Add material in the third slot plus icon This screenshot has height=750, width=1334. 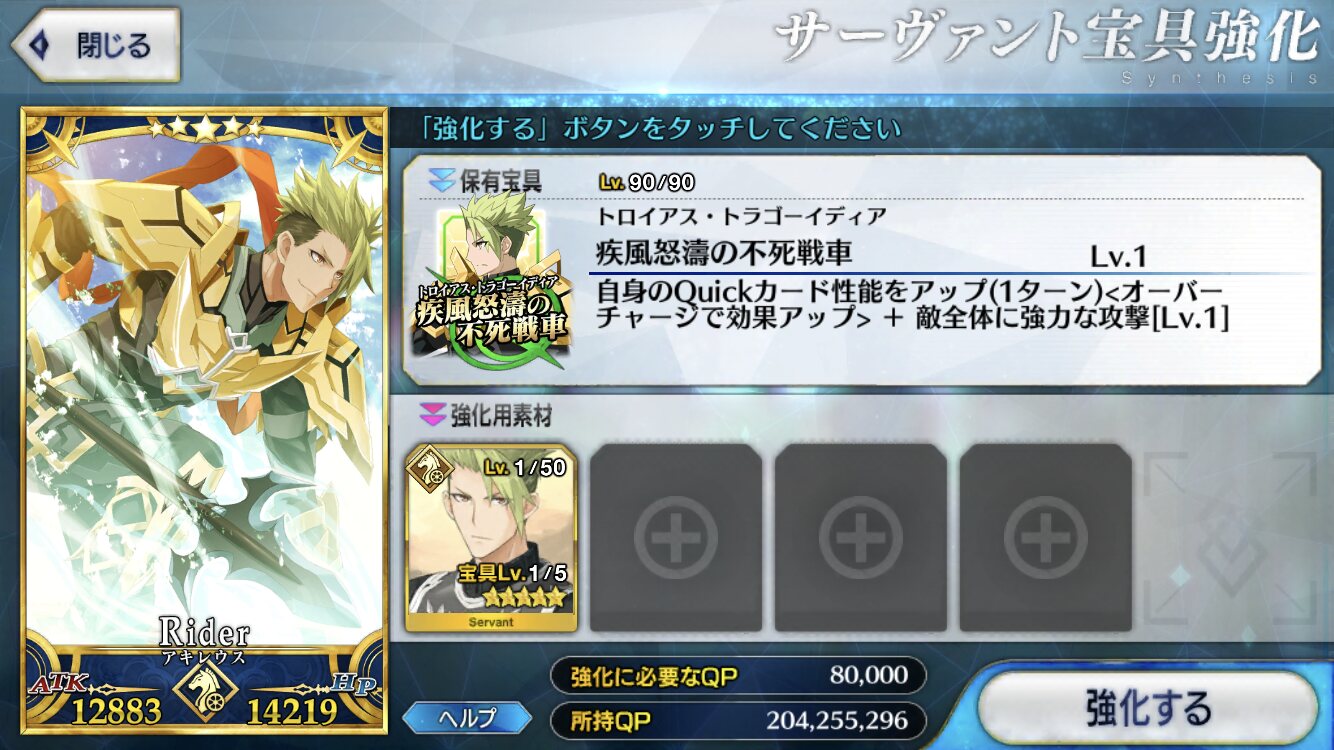[x=861, y=538]
